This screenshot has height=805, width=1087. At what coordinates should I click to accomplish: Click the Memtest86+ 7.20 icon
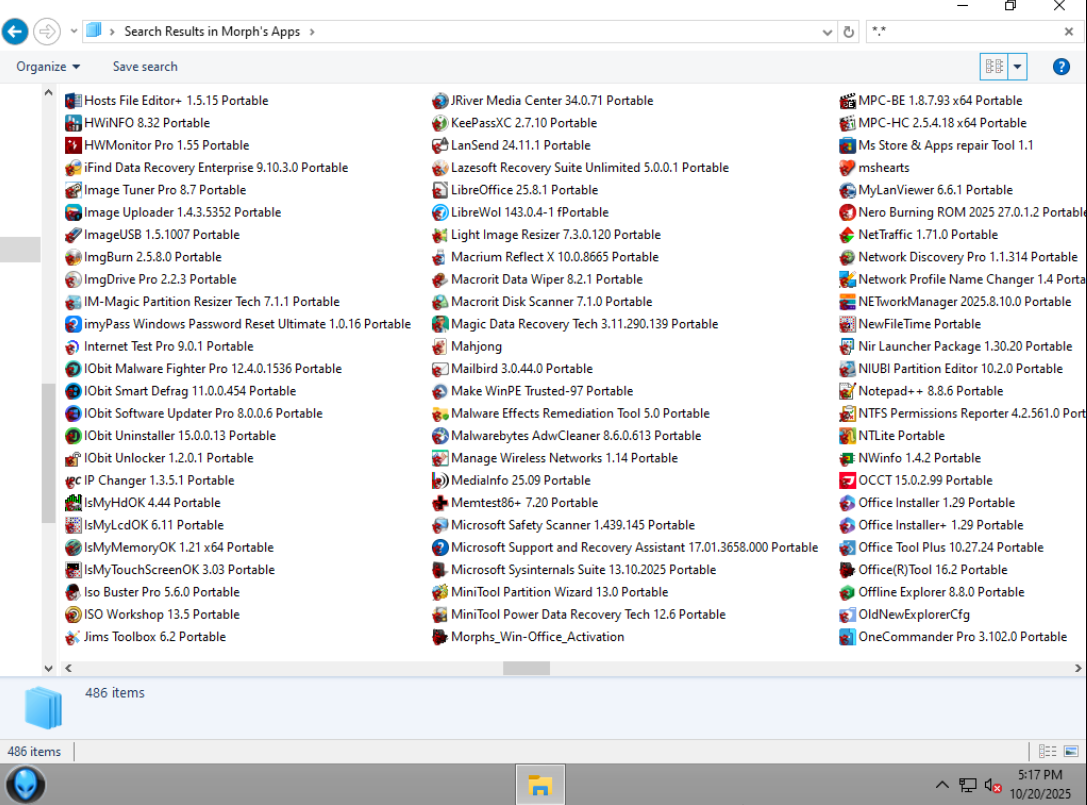click(x=440, y=503)
